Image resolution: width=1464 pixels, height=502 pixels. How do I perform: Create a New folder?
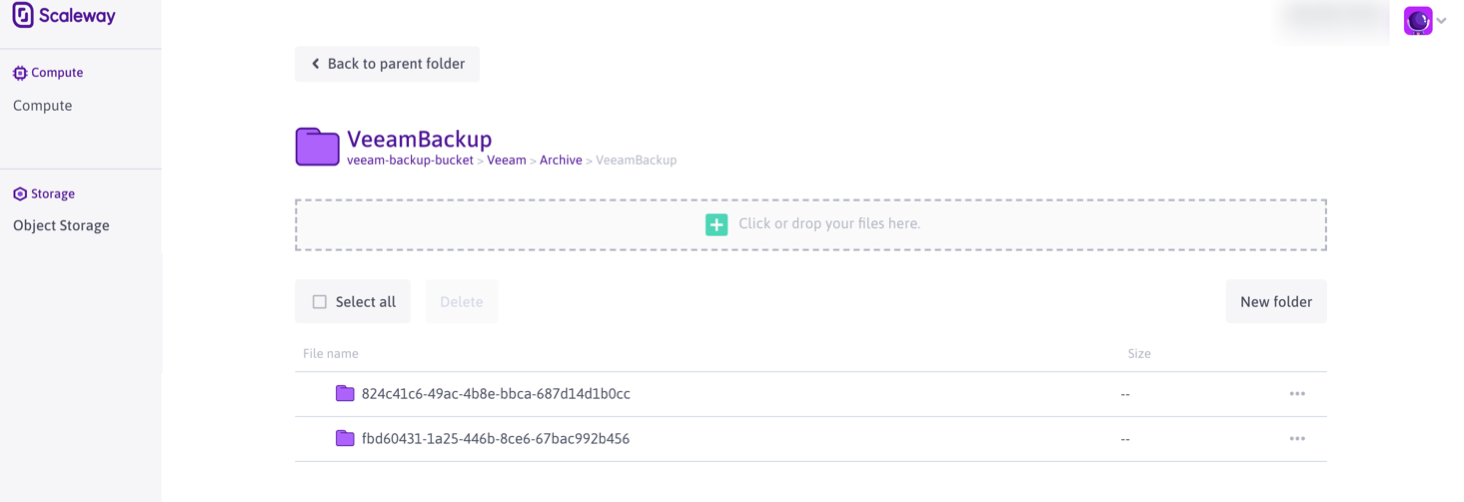pos(1275,302)
